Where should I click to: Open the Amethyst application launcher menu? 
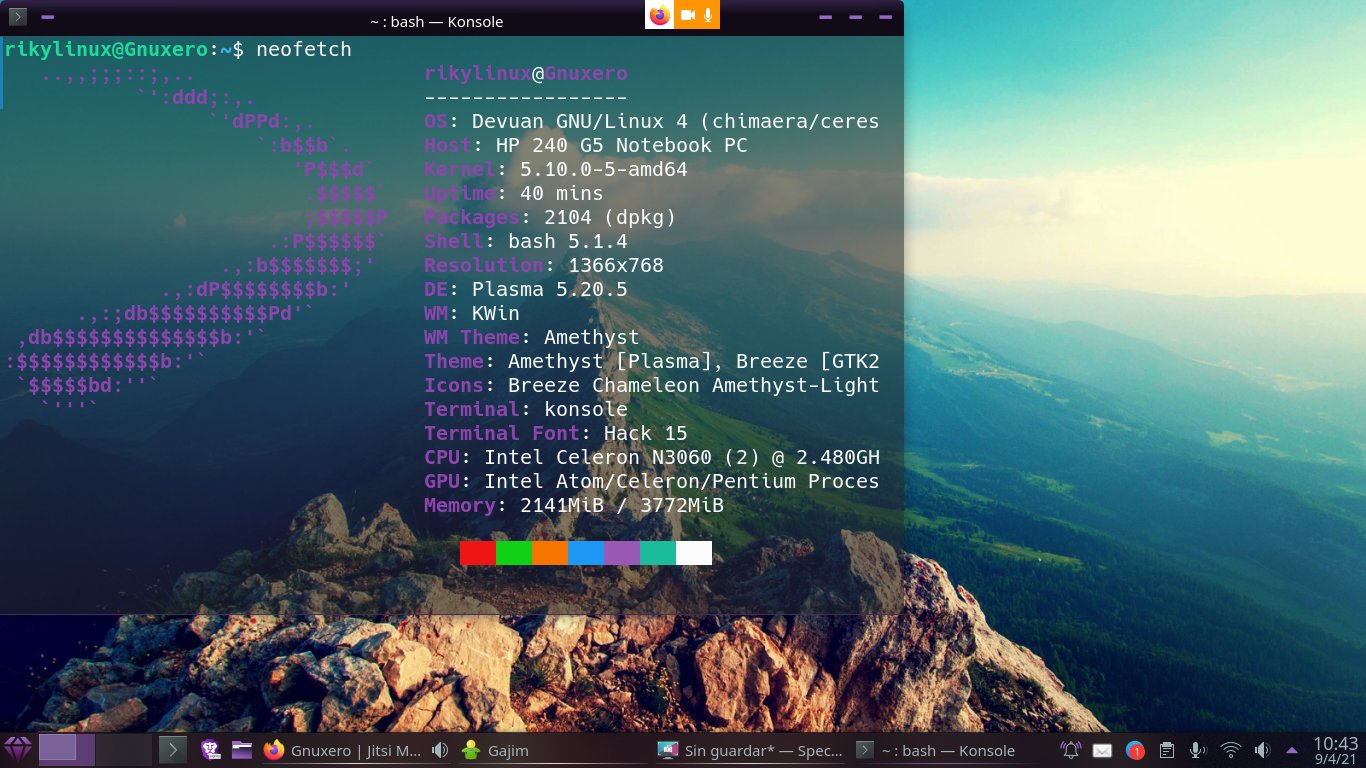pos(18,749)
